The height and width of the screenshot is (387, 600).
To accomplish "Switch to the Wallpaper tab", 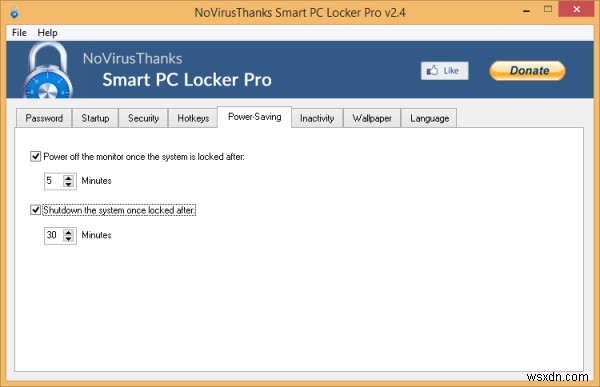I will 372,118.
